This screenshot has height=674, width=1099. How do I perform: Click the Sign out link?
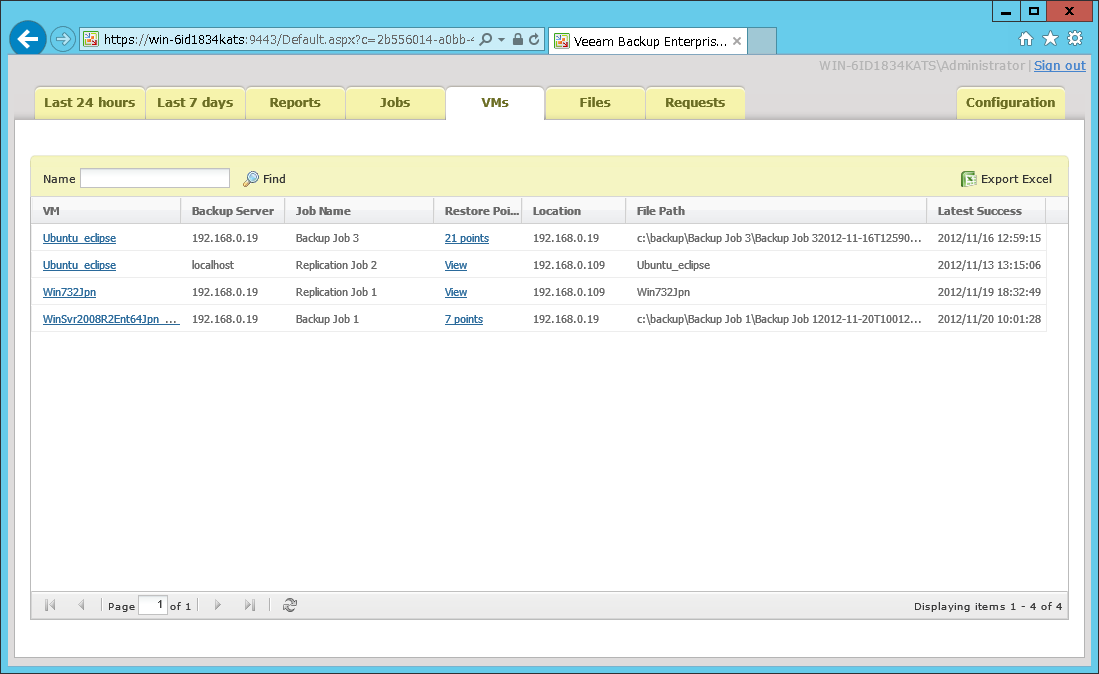(1060, 65)
